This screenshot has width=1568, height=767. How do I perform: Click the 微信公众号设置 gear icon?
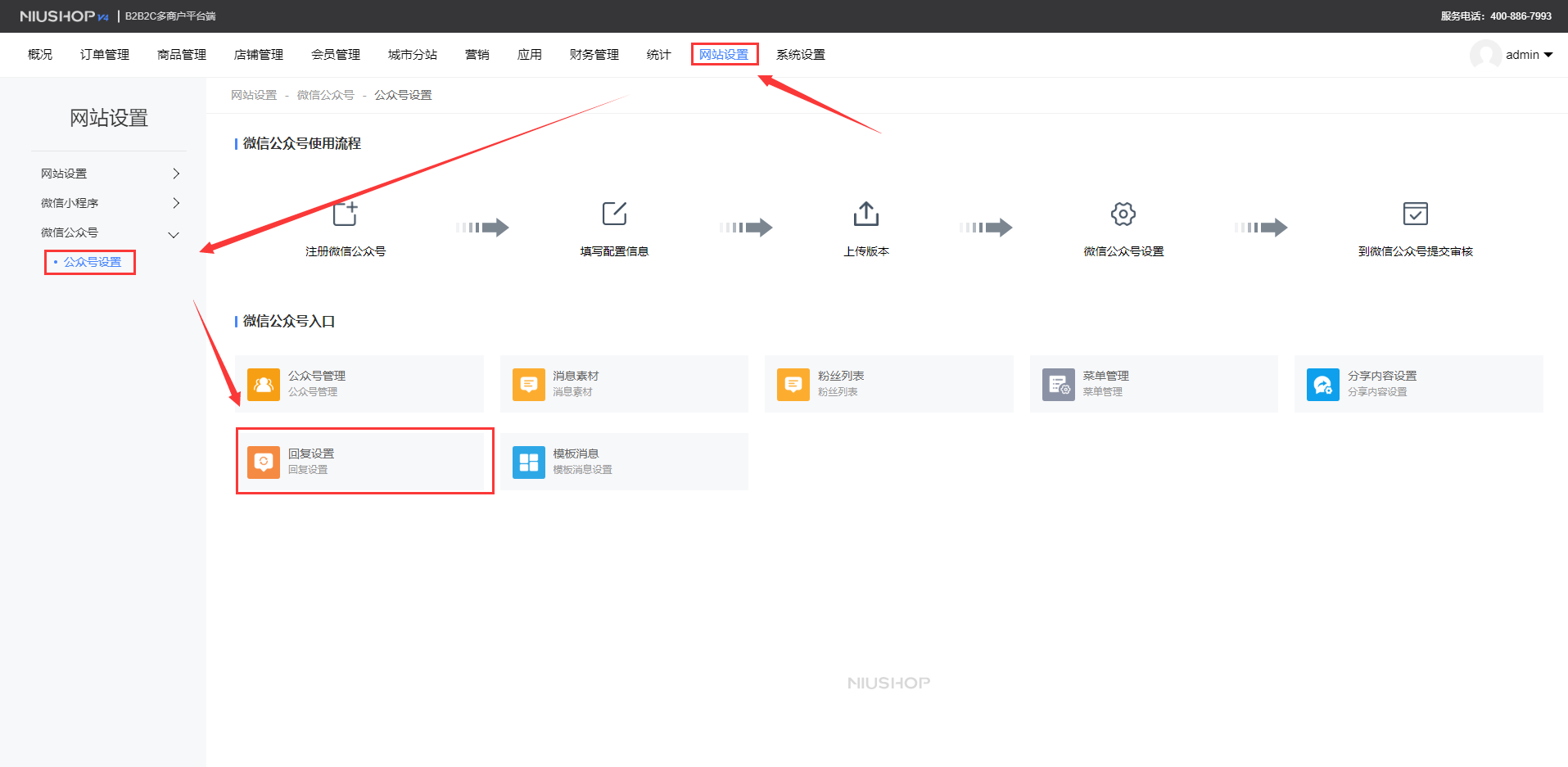click(1123, 214)
